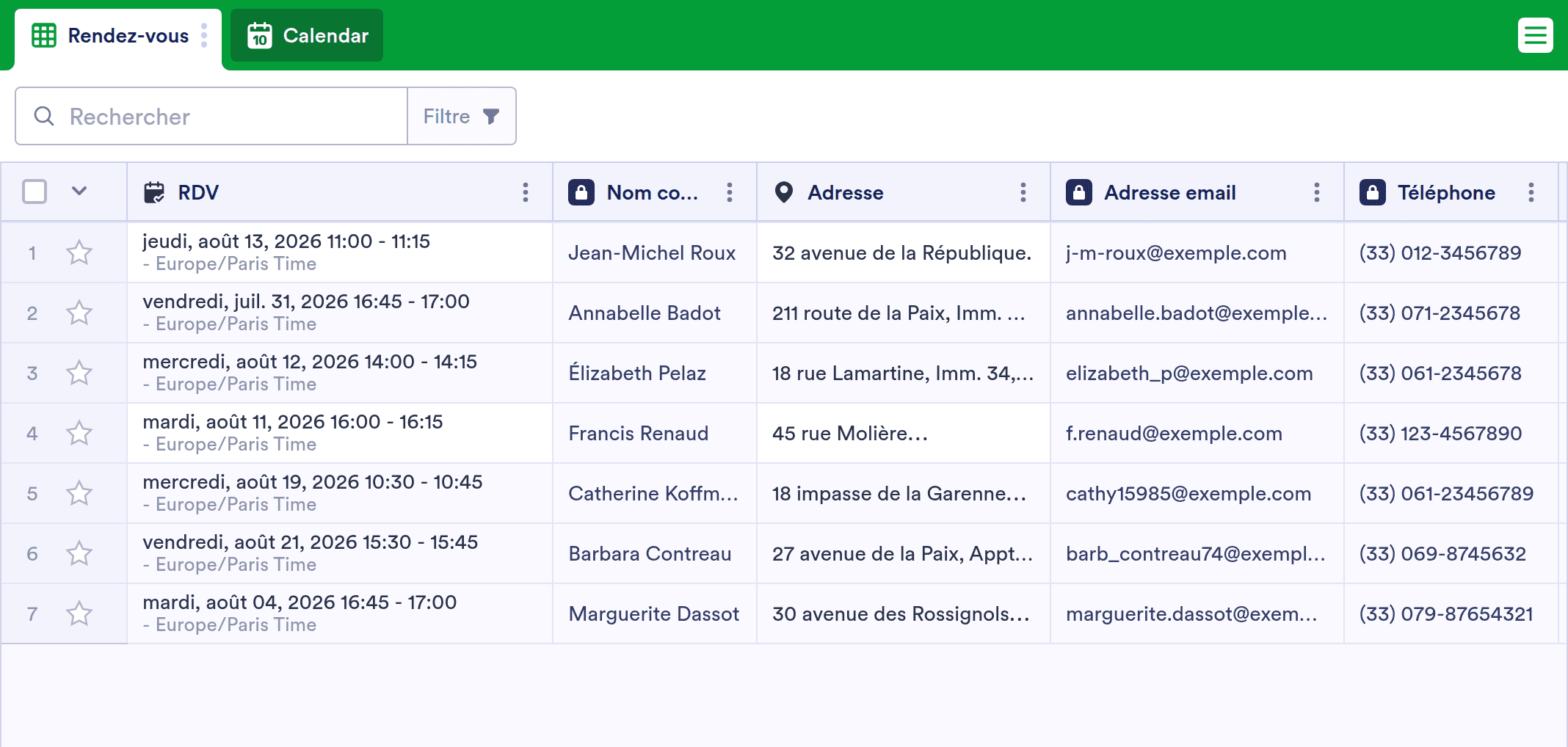Screen dimensions: 1568x747
Task: Star the Élizabeth Pelaz row
Action: coord(79,373)
